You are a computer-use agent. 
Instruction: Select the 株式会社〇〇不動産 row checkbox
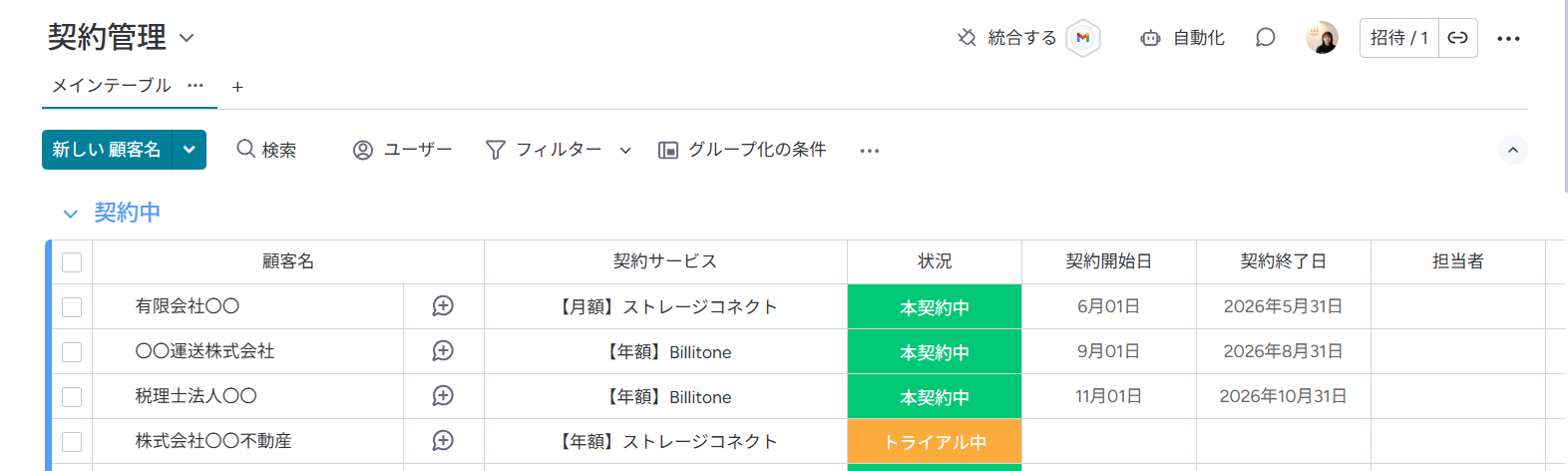(x=72, y=442)
